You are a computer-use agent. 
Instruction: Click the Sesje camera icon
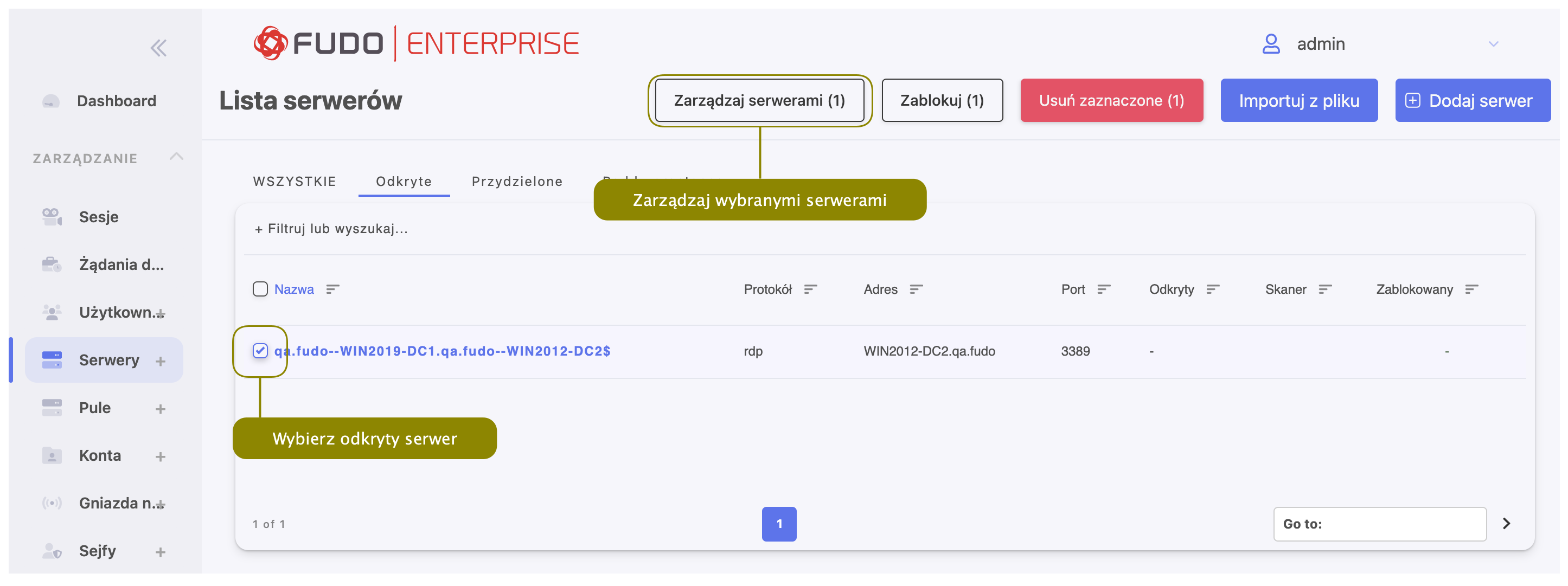(x=52, y=217)
